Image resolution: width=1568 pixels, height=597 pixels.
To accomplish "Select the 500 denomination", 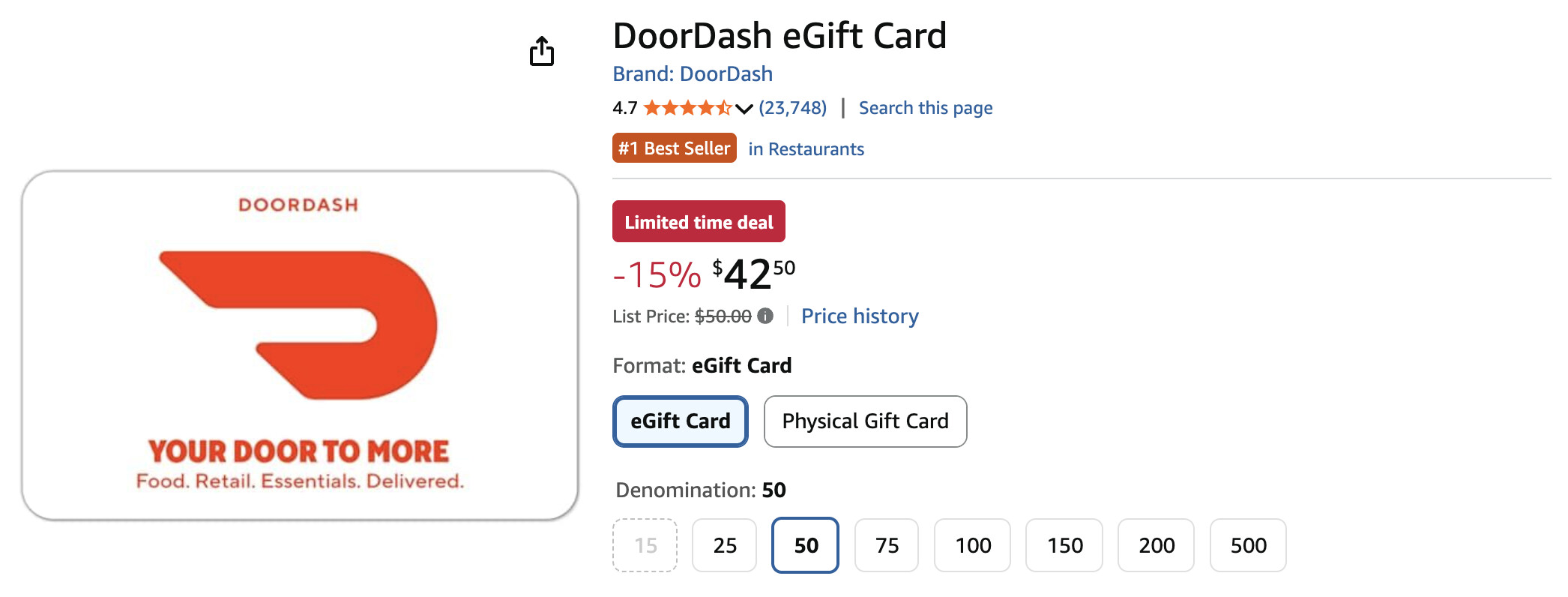I will [1247, 545].
